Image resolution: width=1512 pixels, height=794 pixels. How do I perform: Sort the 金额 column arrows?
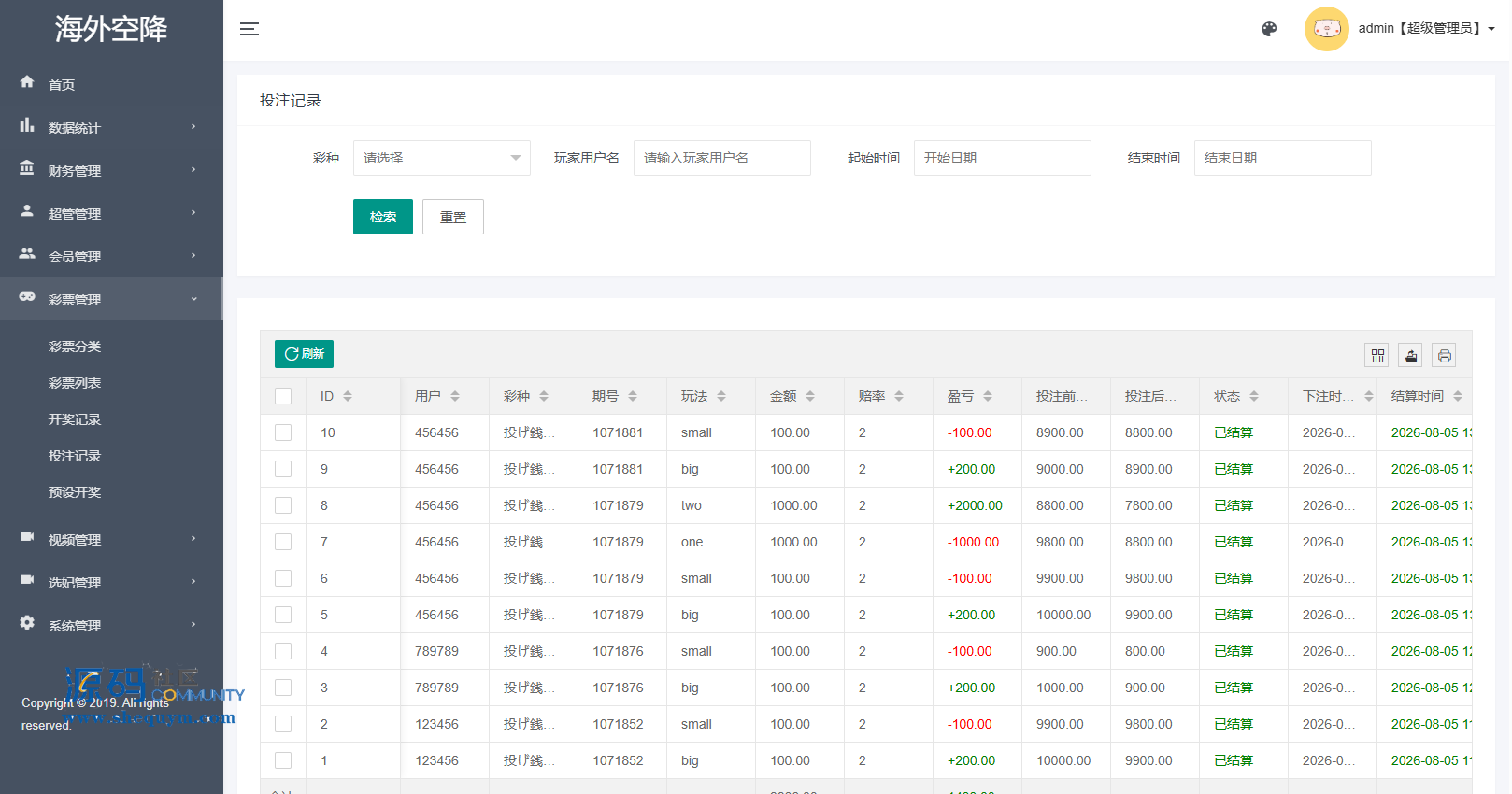[810, 396]
